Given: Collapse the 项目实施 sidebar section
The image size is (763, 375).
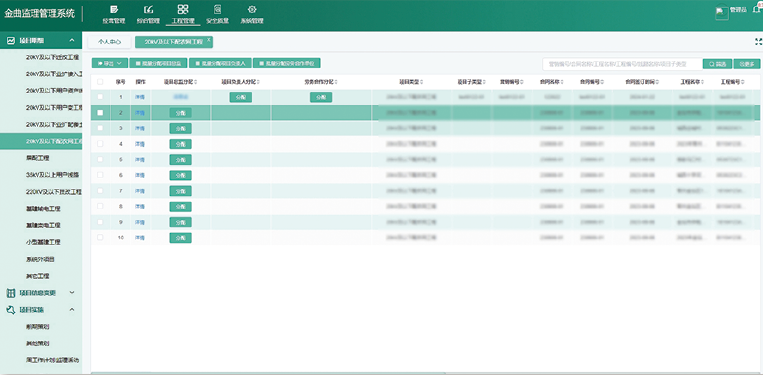Looking at the screenshot, I should [x=41, y=310].
